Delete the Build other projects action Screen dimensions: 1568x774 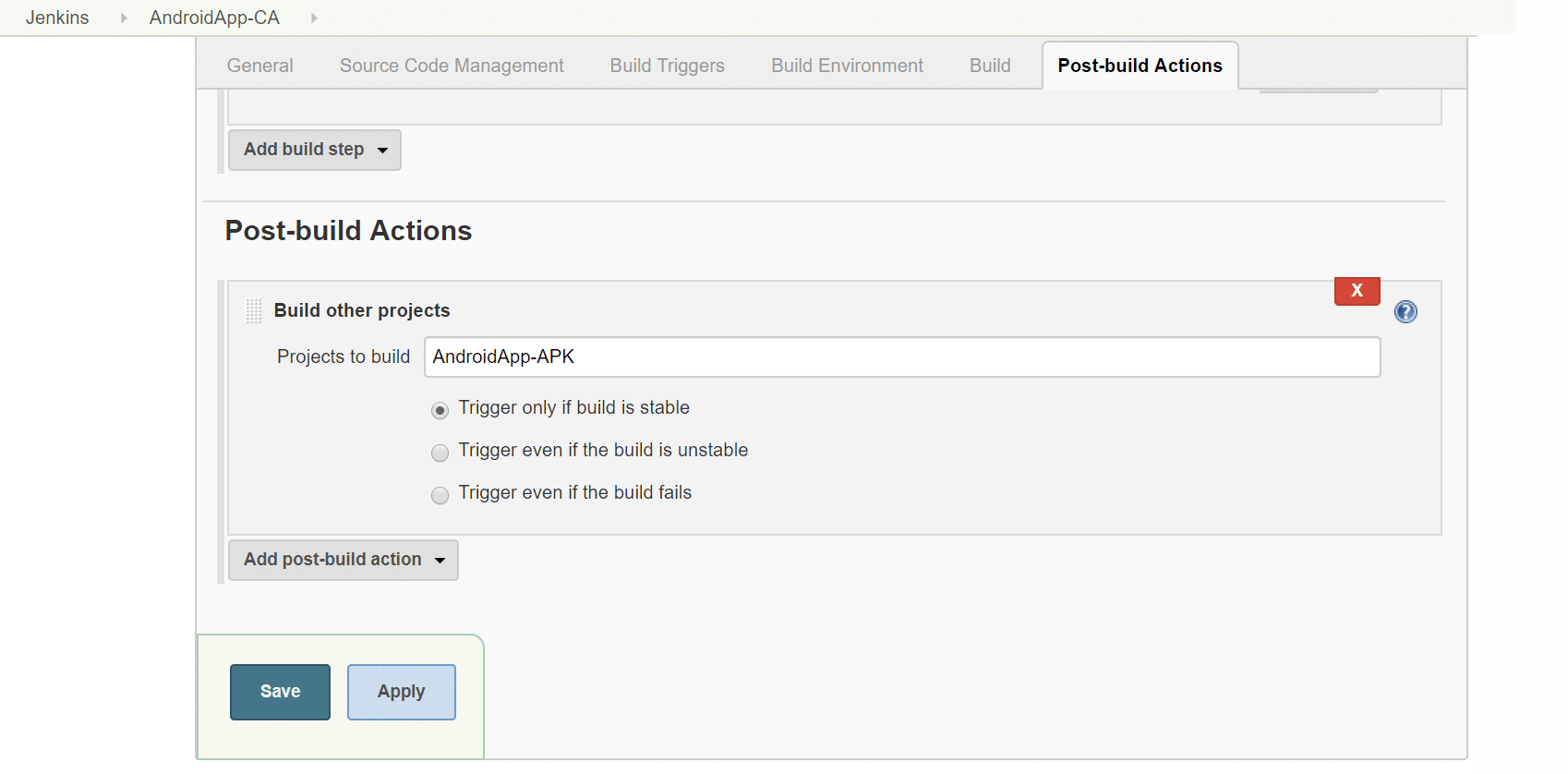click(1357, 291)
